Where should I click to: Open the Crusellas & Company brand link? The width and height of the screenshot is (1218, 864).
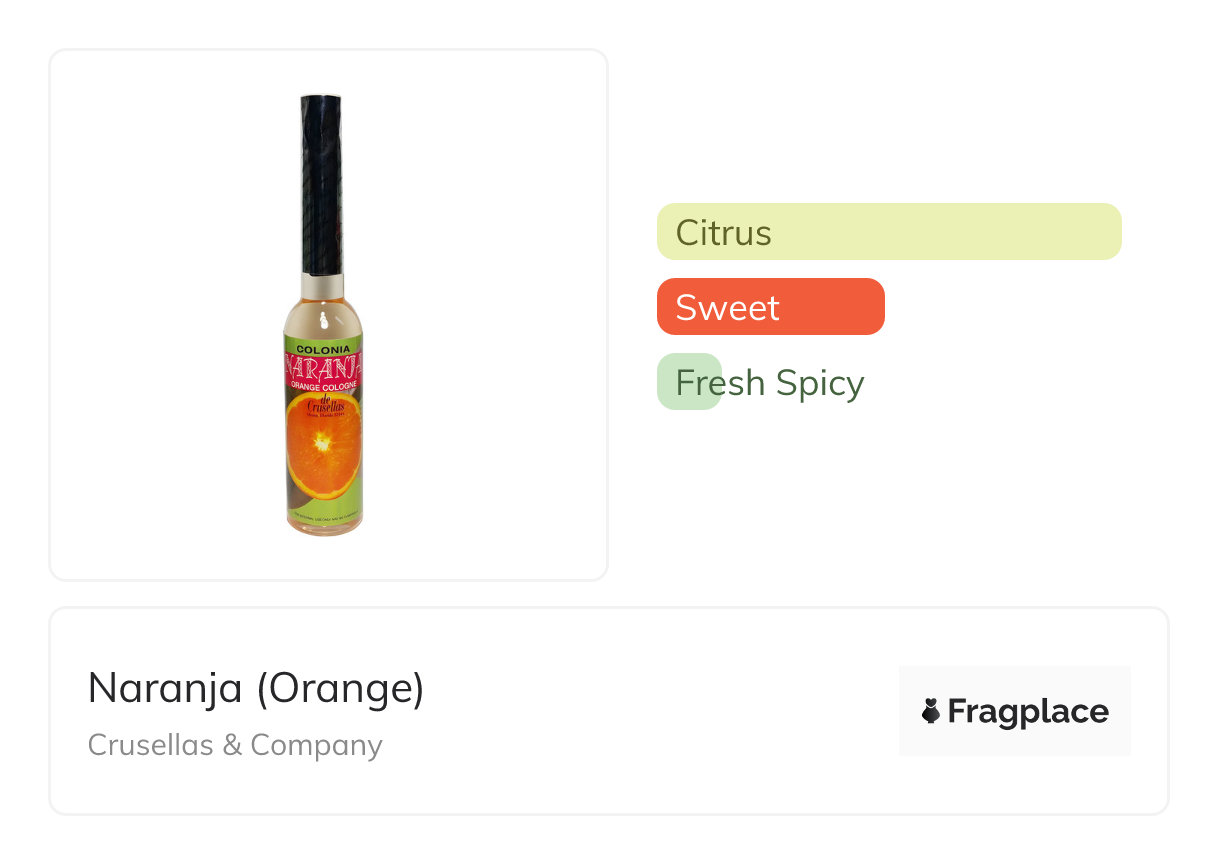(235, 745)
